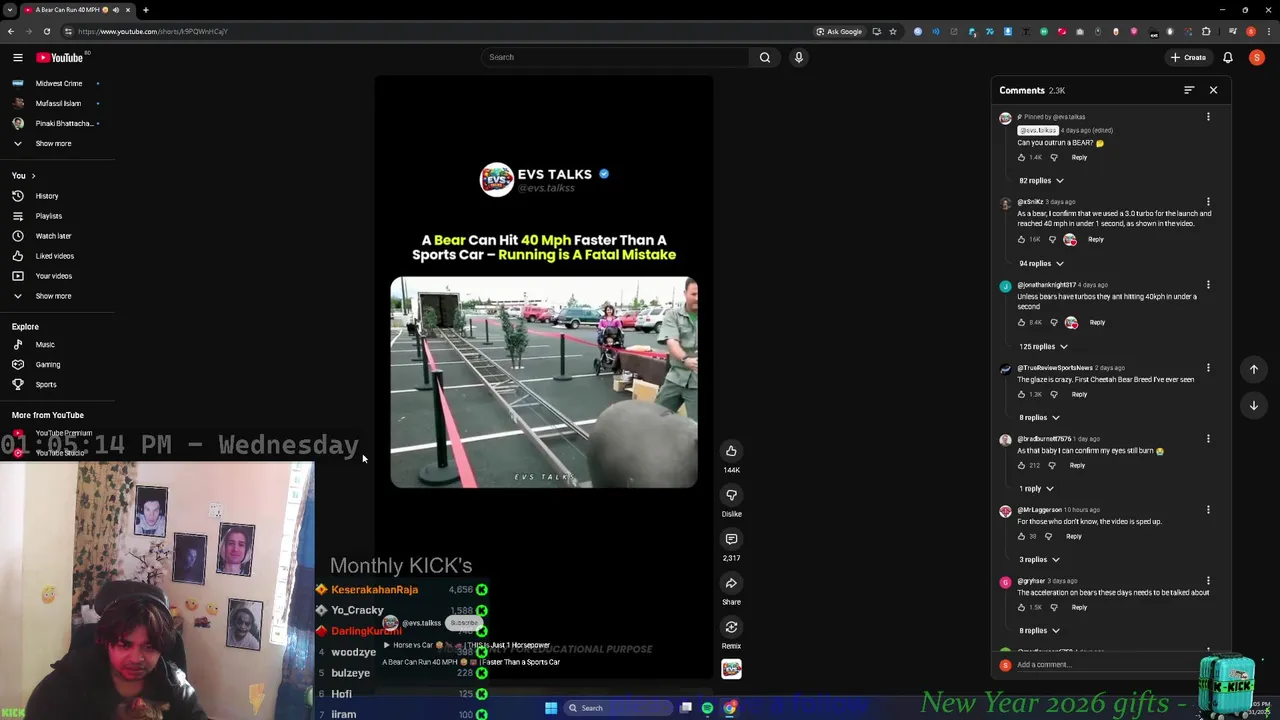Go back in the browser
The image size is (1280, 720).
click(x=11, y=31)
